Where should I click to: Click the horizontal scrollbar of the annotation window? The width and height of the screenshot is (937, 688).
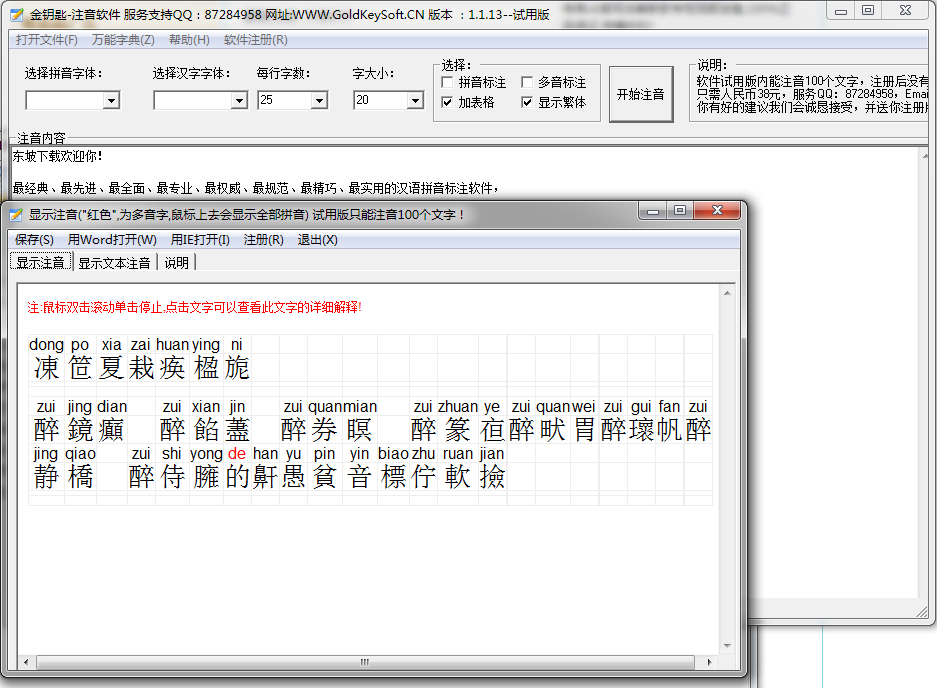[x=364, y=662]
